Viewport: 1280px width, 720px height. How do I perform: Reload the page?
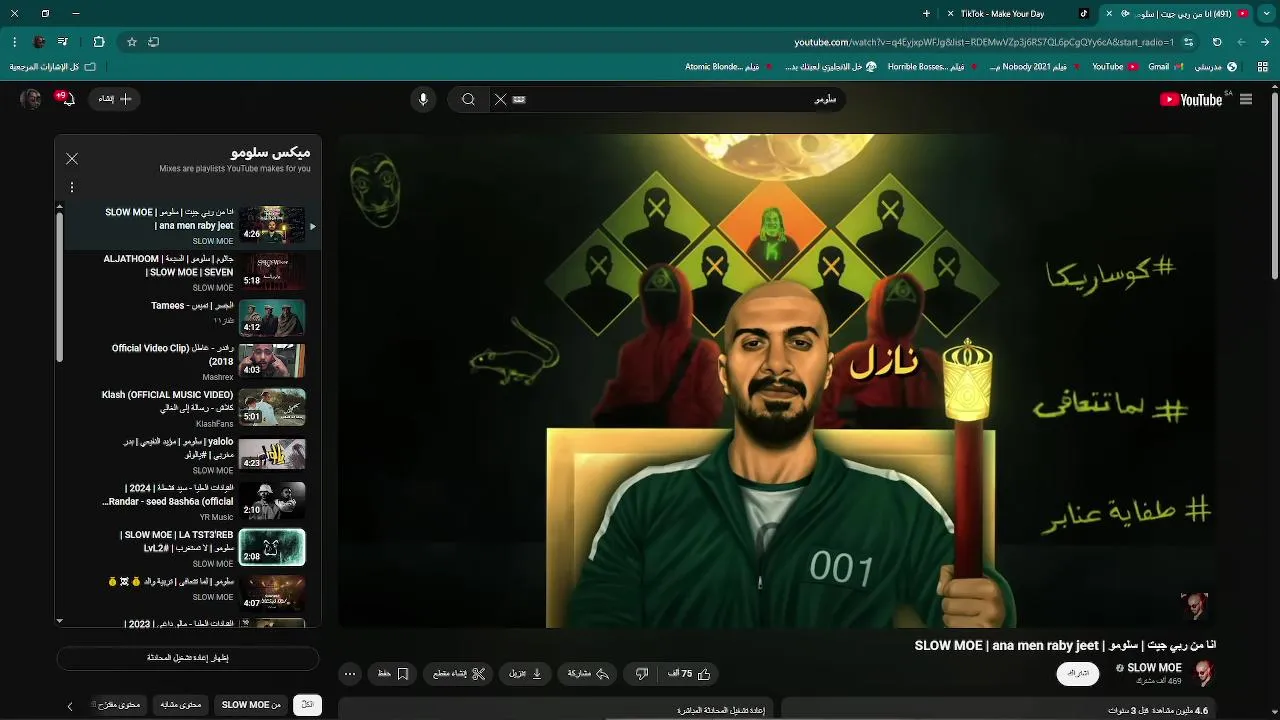coord(1217,42)
